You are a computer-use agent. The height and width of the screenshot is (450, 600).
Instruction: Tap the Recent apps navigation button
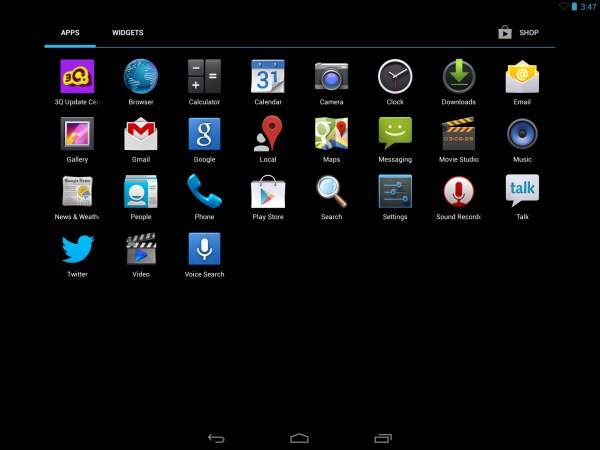pyautogui.click(x=383, y=438)
